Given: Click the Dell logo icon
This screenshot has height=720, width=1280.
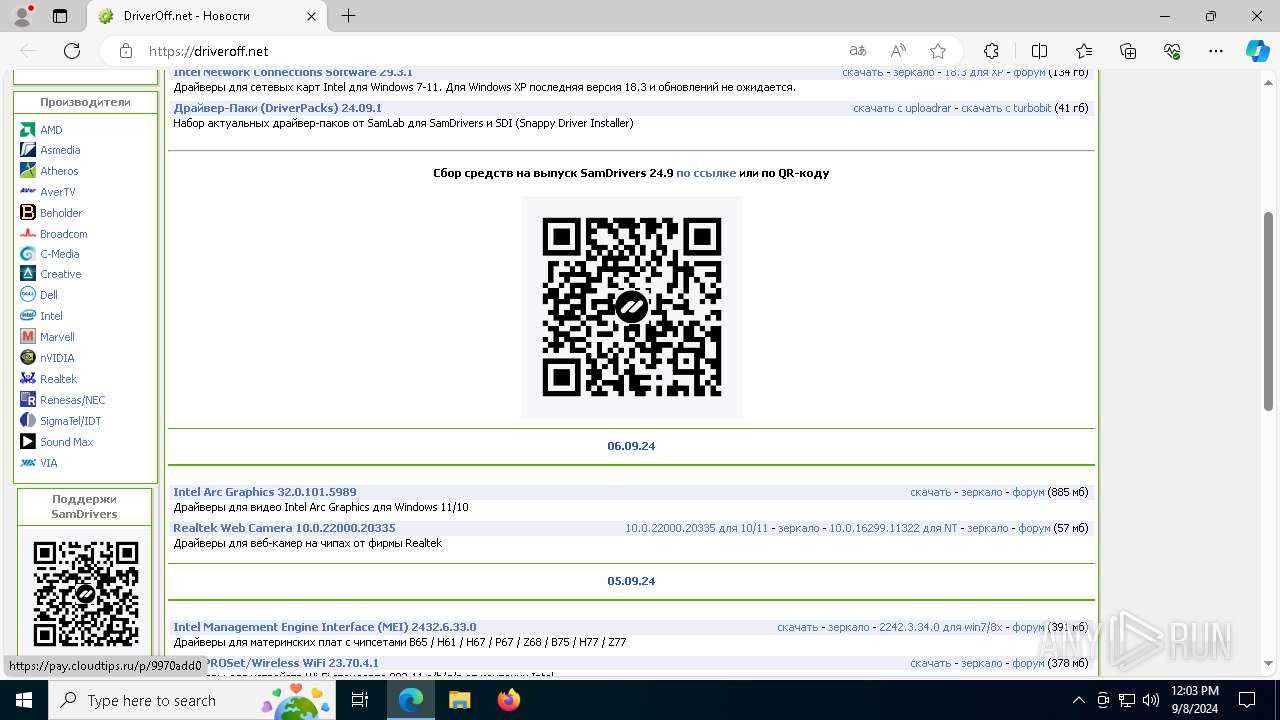Looking at the screenshot, I should coord(28,295).
